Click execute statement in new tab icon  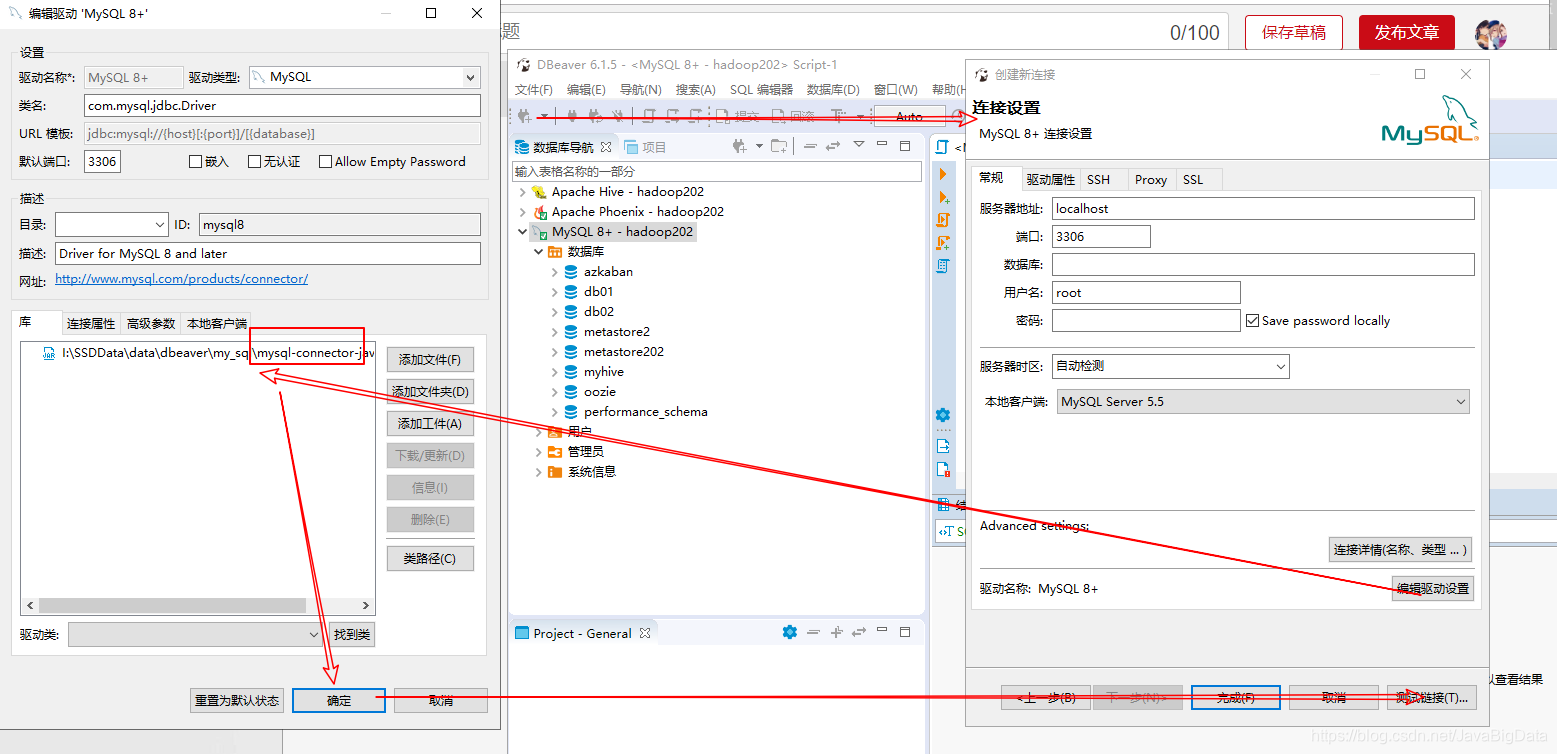[x=943, y=197]
